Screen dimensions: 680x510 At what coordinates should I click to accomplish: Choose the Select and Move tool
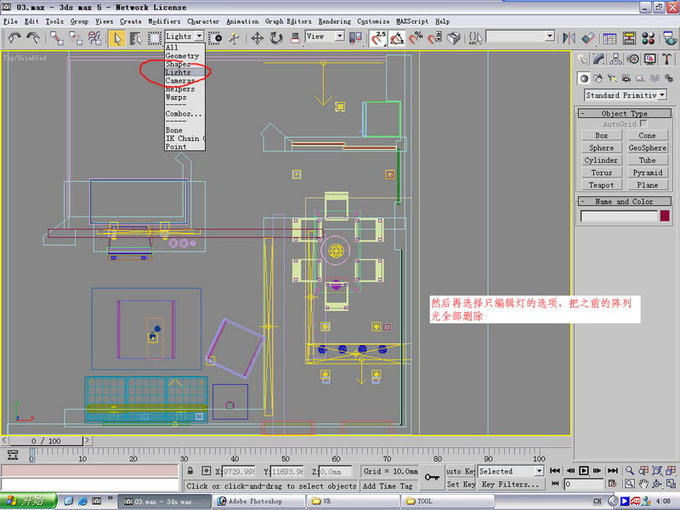257,38
